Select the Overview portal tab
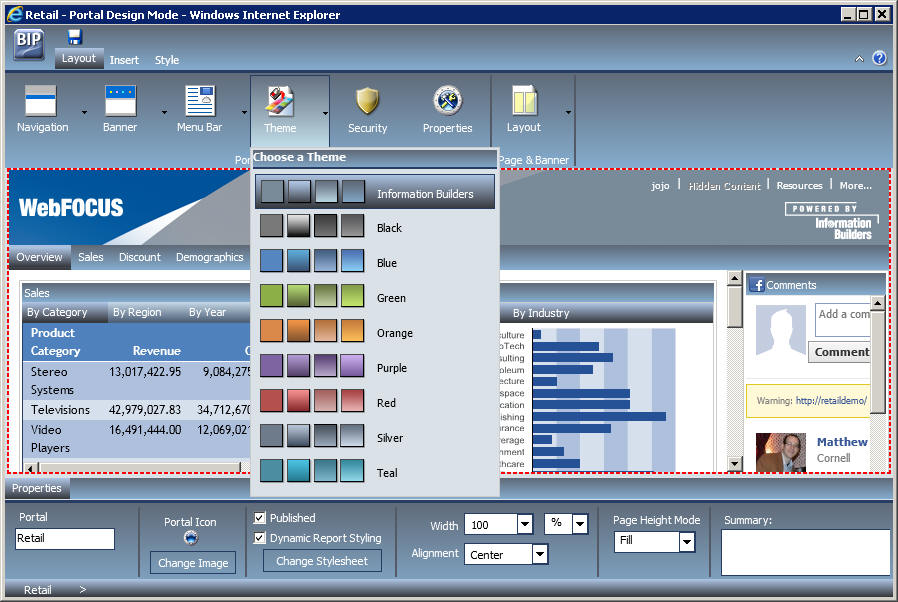The image size is (898, 602). tap(39, 257)
